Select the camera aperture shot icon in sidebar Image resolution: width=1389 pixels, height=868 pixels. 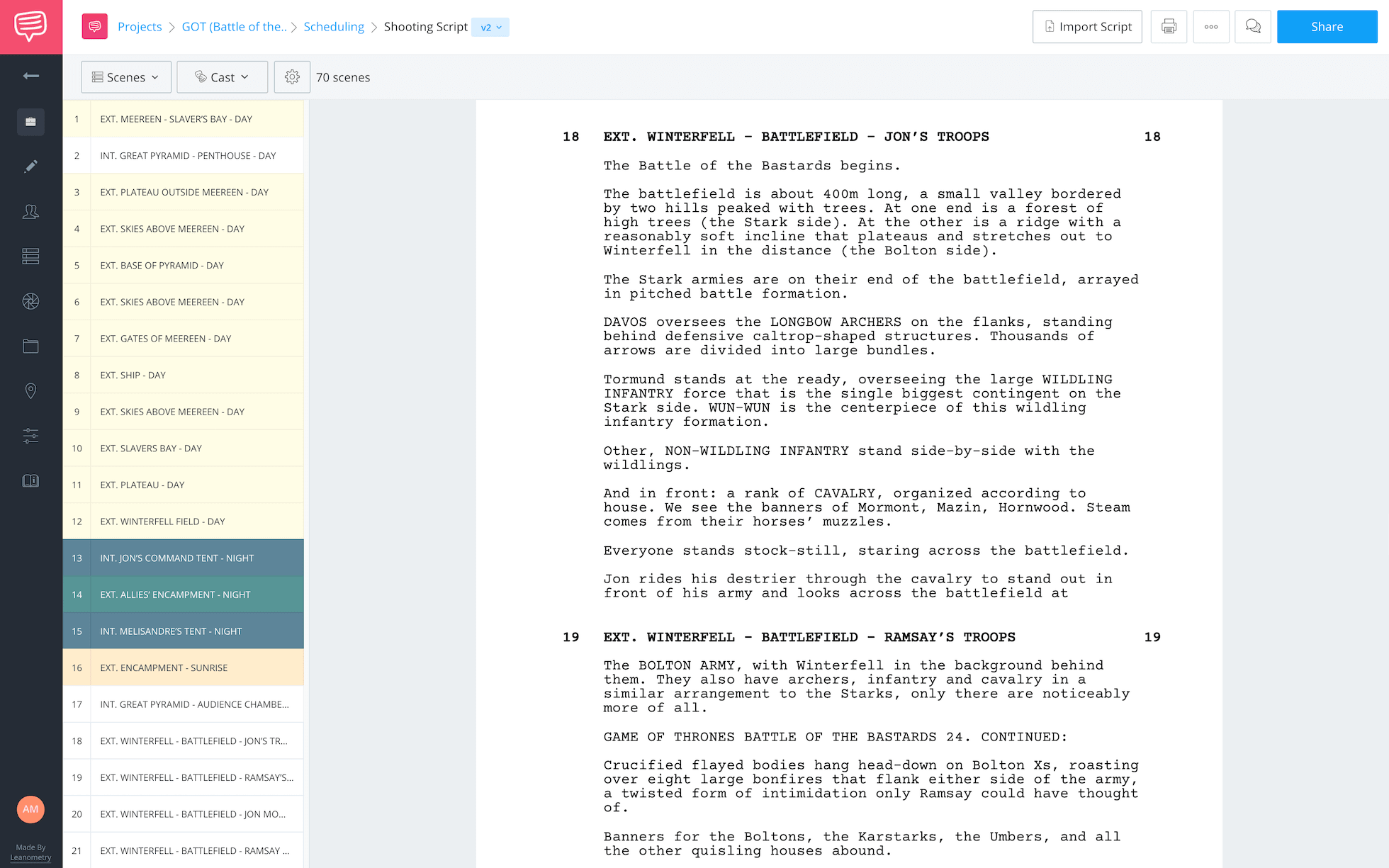[x=30, y=301]
